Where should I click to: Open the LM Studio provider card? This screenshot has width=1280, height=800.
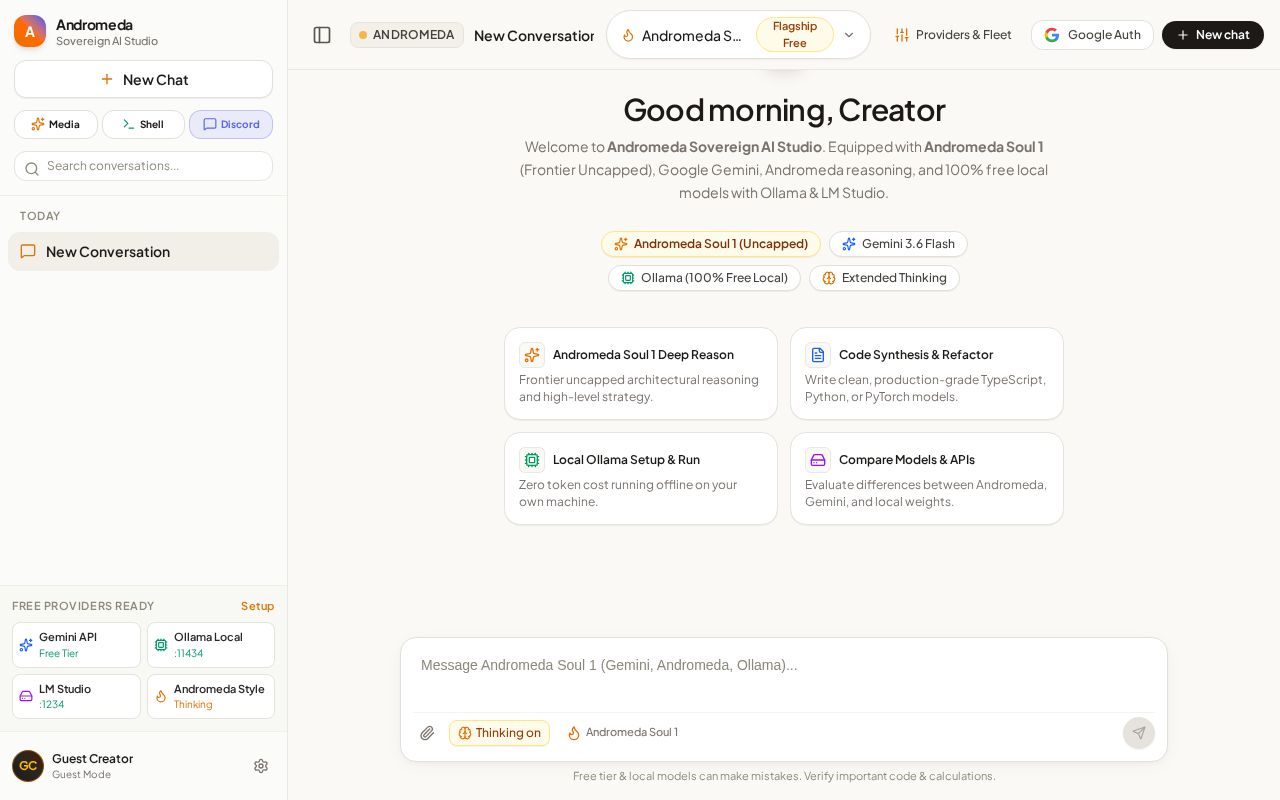[x=76, y=696]
